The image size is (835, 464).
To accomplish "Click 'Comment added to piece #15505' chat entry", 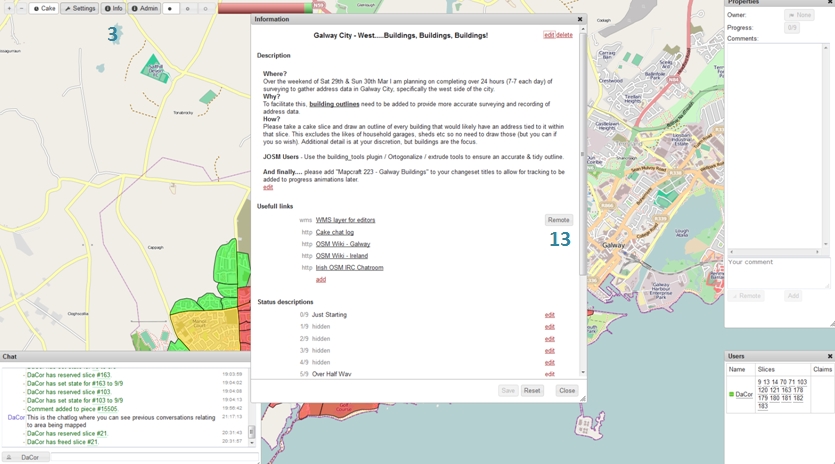I will point(72,409).
